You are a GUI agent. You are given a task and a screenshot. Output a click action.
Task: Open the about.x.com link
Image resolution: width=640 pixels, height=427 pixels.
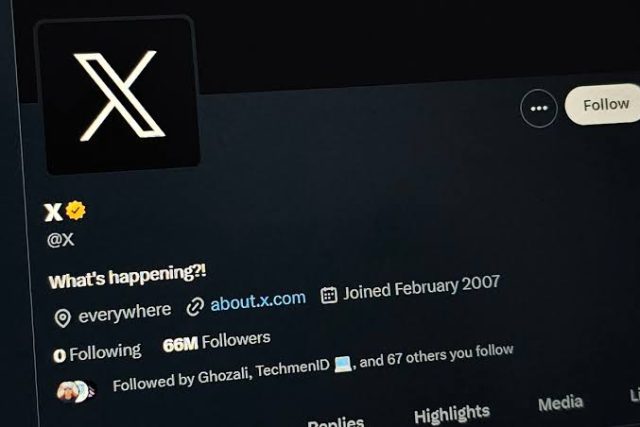(258, 301)
